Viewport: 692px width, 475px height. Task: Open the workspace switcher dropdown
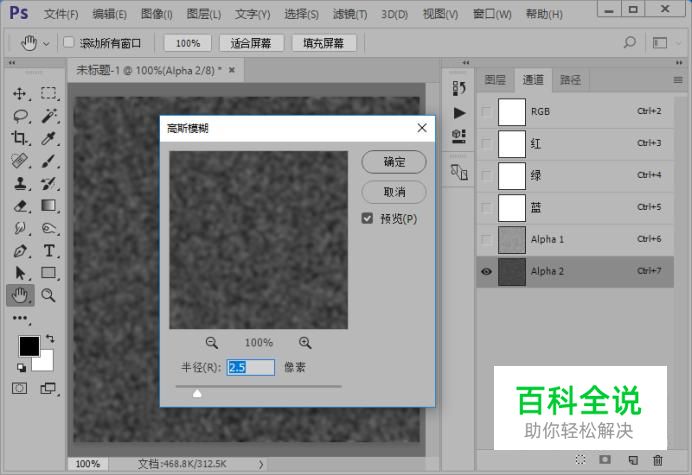click(678, 43)
